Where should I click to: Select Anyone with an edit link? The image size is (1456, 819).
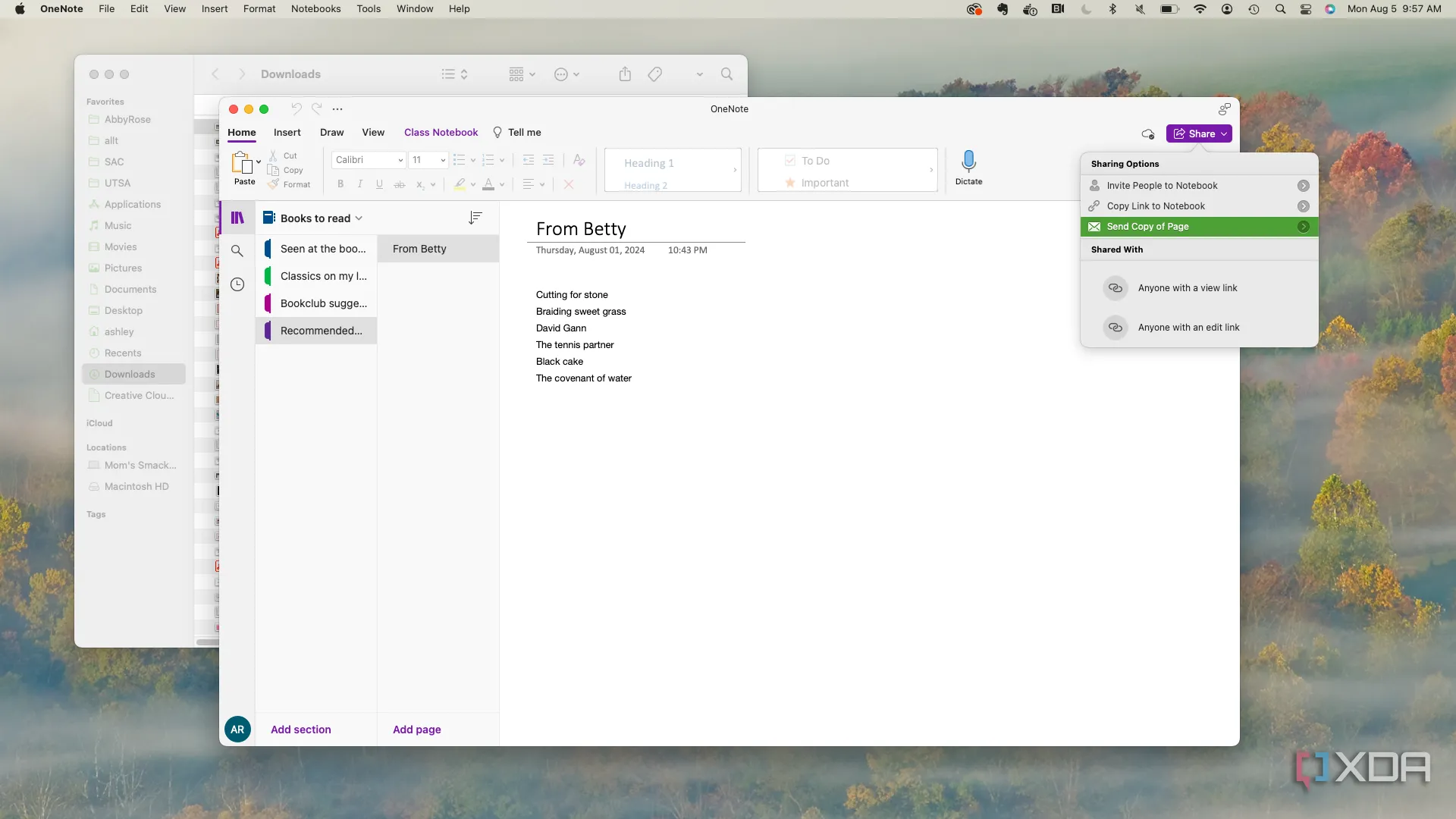pyautogui.click(x=1189, y=328)
